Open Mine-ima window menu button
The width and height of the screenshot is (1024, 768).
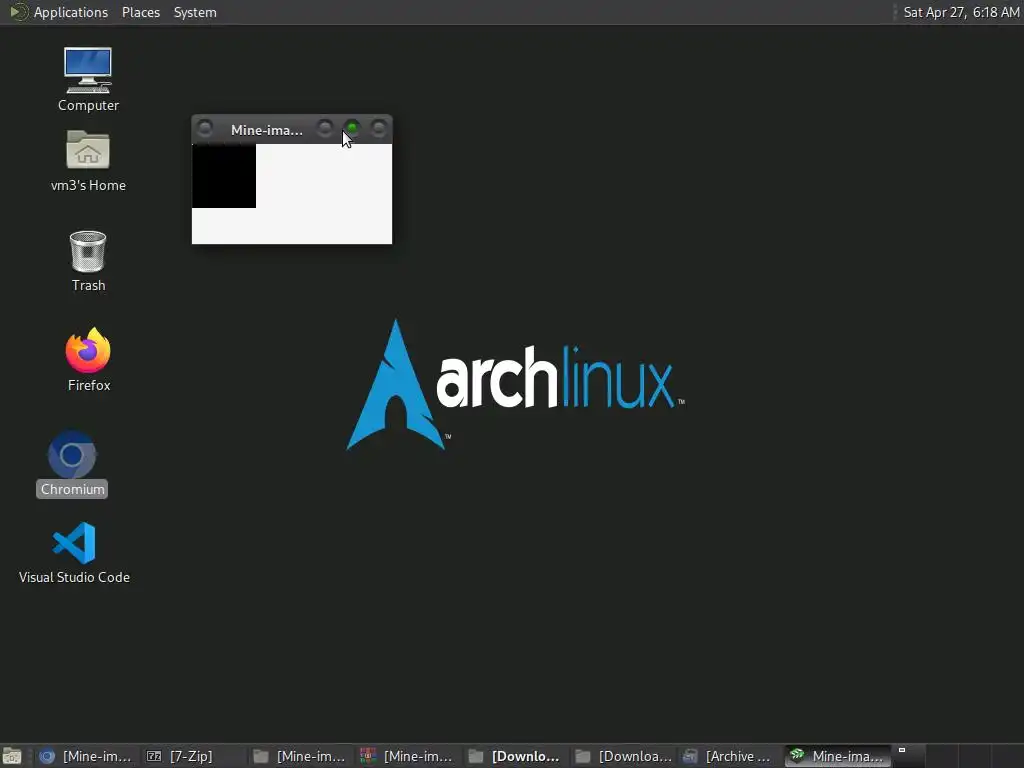(x=204, y=128)
